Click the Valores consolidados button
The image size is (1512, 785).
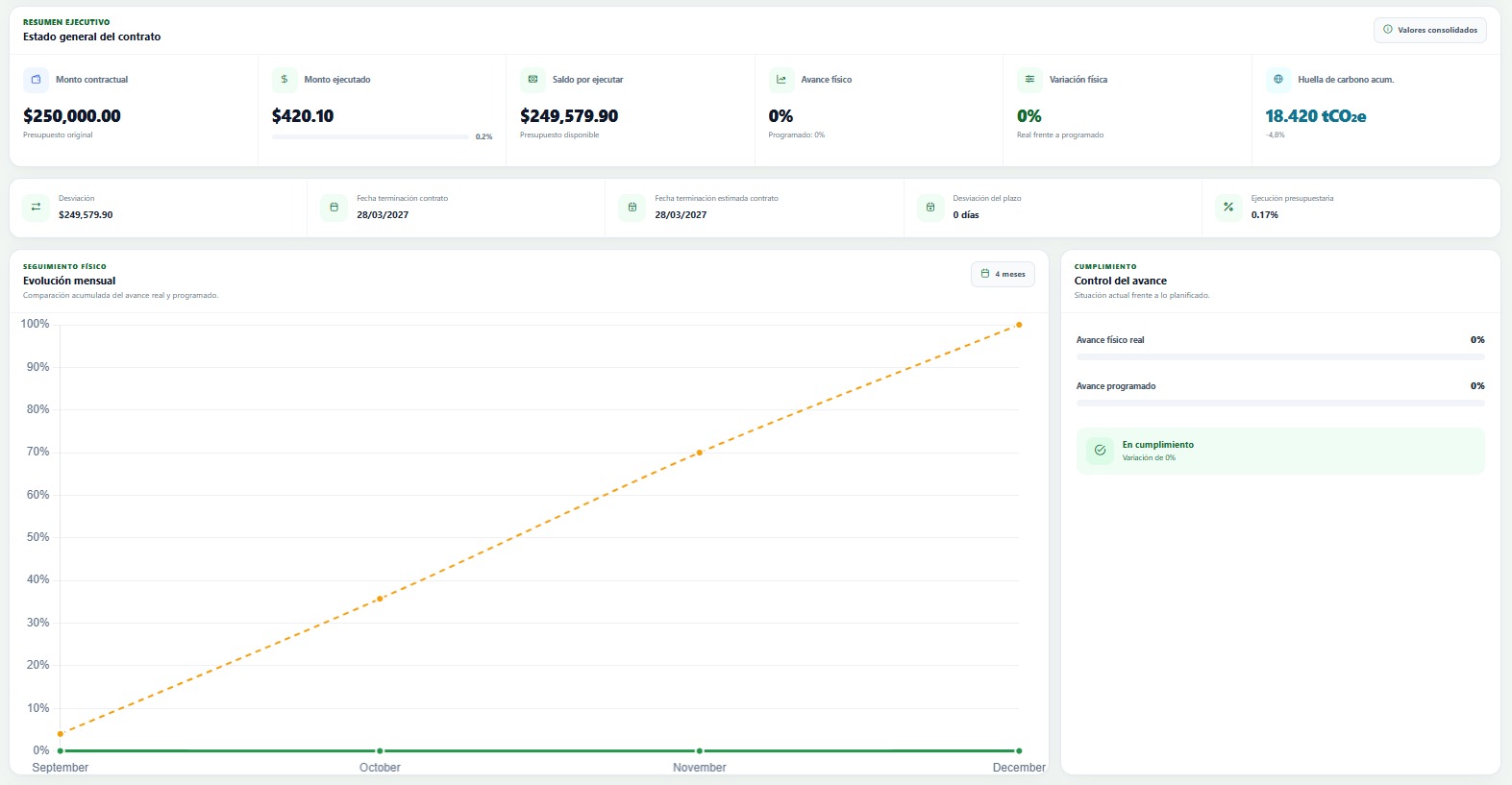[1429, 30]
